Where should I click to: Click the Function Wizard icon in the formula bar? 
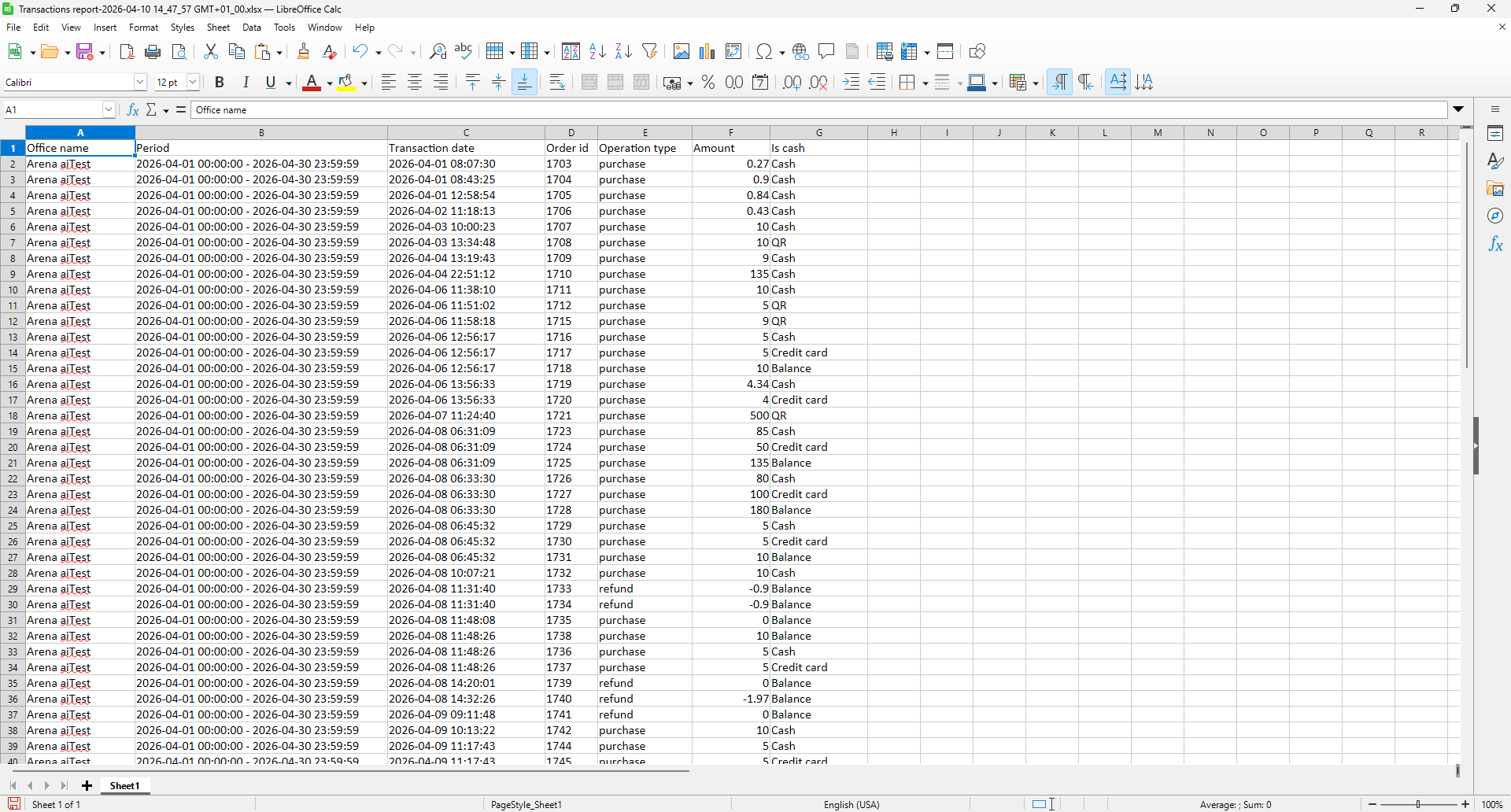pos(133,110)
